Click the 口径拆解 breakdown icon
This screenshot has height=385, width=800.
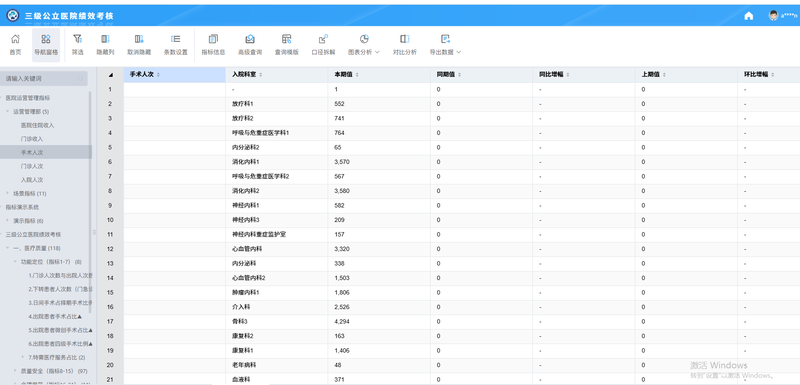(323, 45)
